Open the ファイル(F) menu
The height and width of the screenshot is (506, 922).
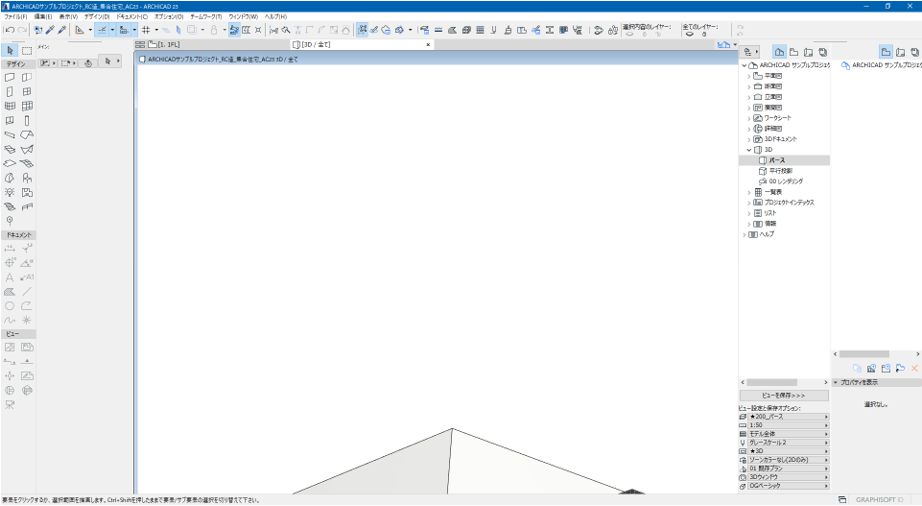15,17
